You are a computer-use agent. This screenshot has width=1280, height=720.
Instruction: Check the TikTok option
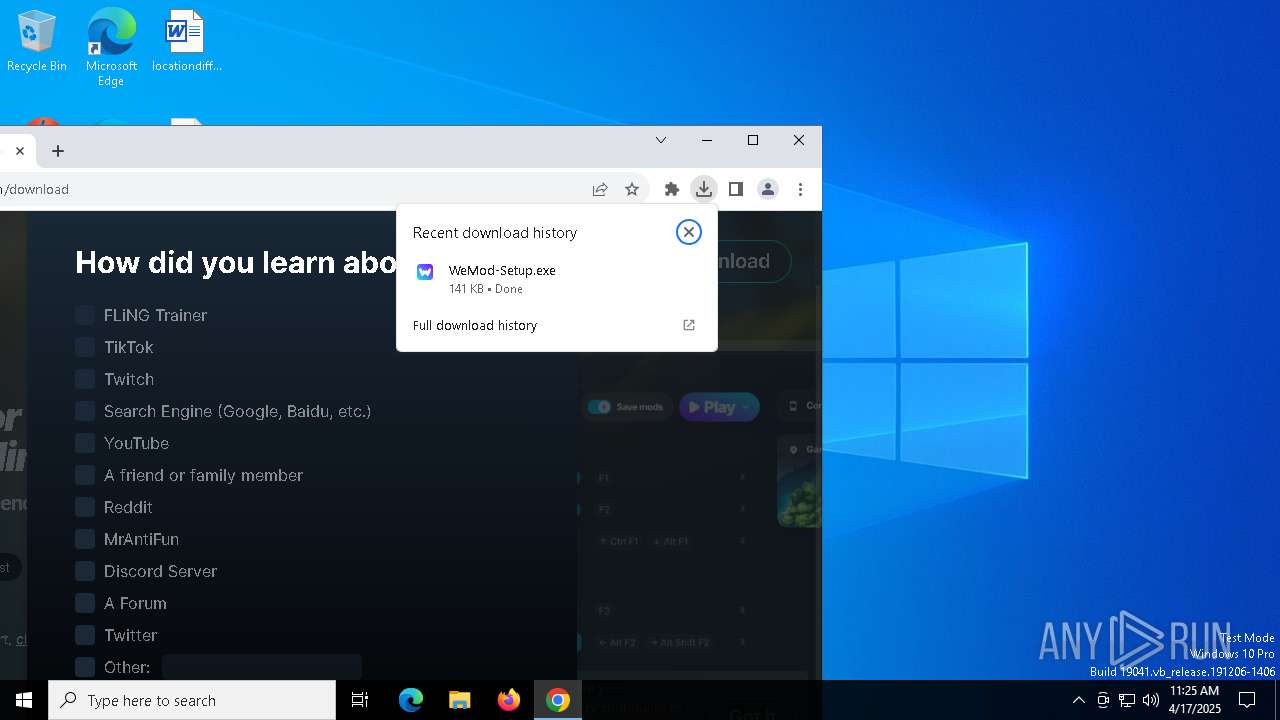(x=85, y=347)
